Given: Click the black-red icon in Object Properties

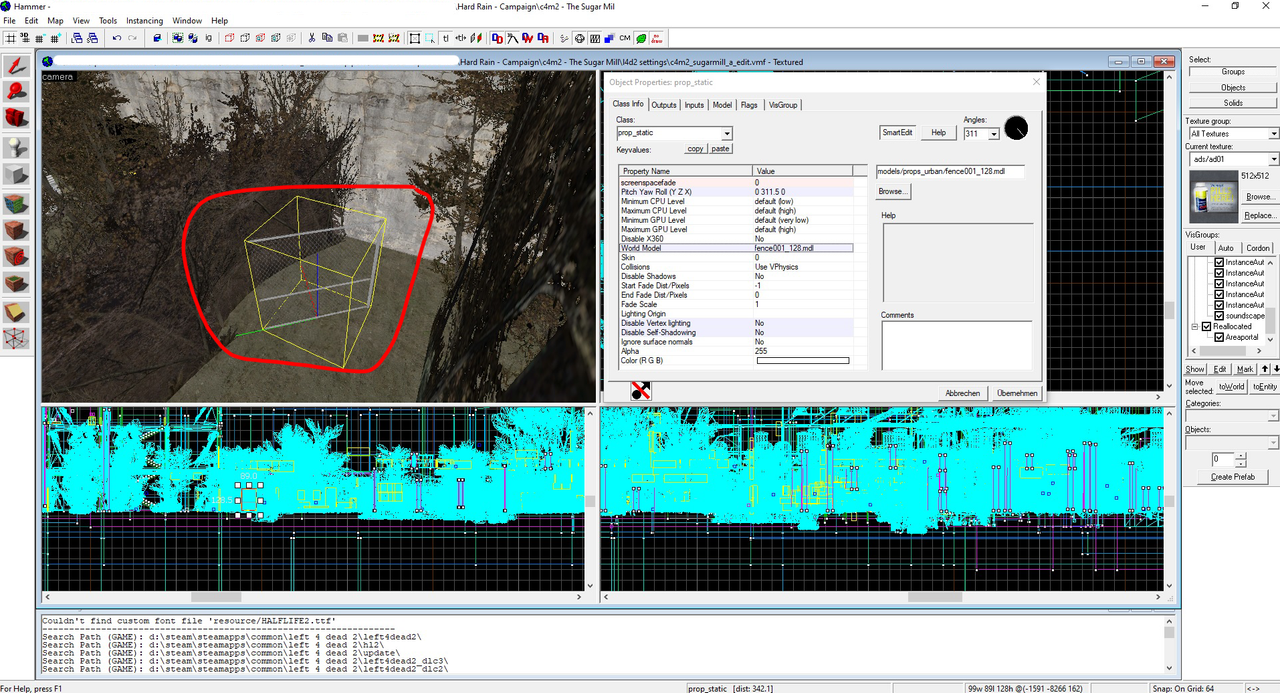Looking at the screenshot, I should tap(642, 391).
